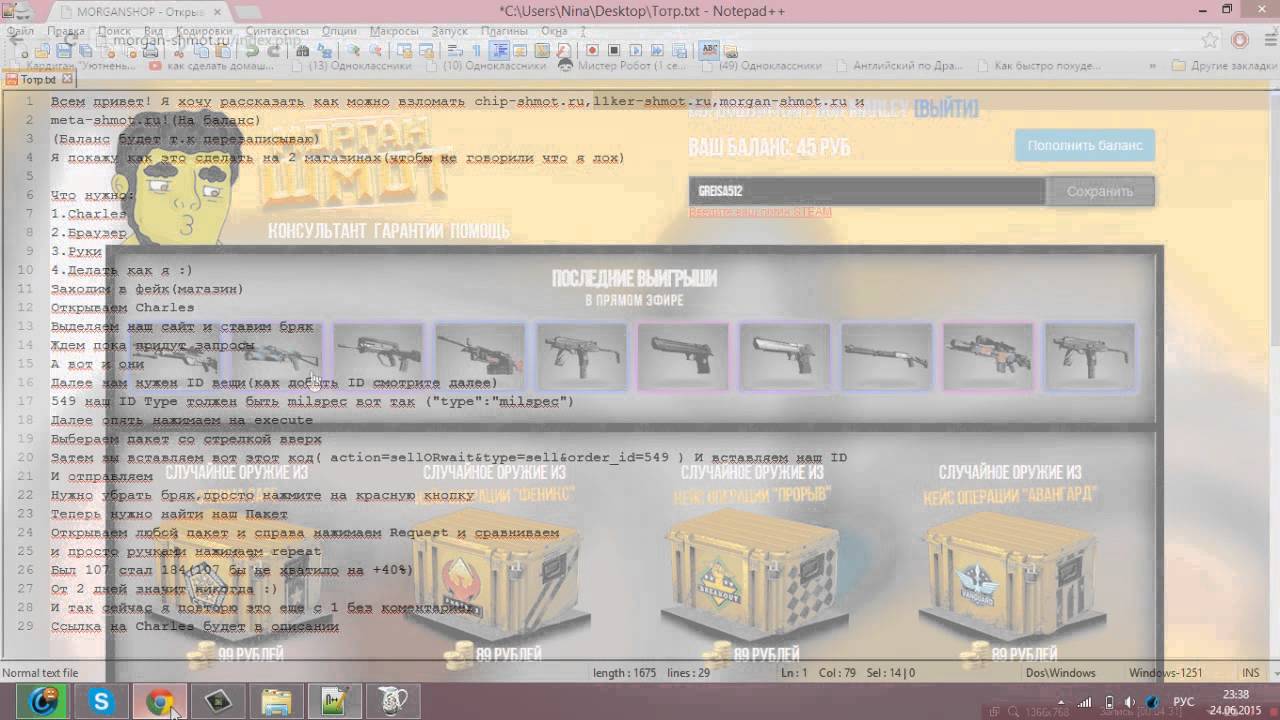Toggle the Indent Guide toolbar button

[498, 50]
